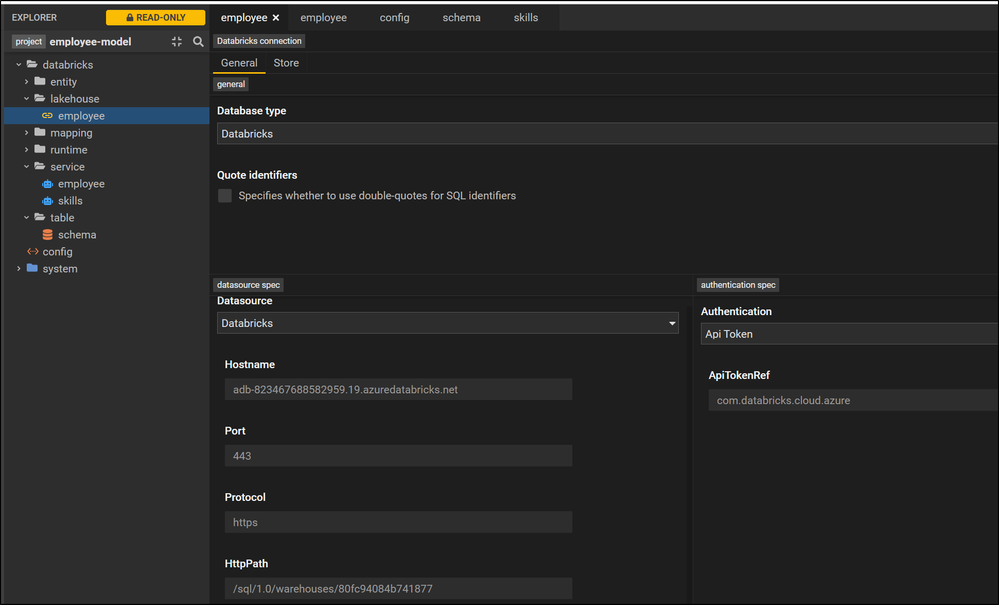Viewport: 999px width, 605px height.
Task: Click the entity folder icon
Action: tap(40, 82)
